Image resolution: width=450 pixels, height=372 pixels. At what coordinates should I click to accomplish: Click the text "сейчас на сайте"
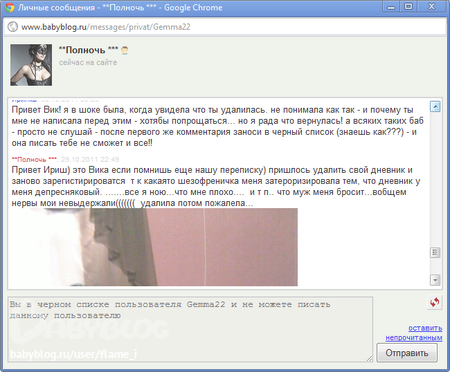coord(88,62)
